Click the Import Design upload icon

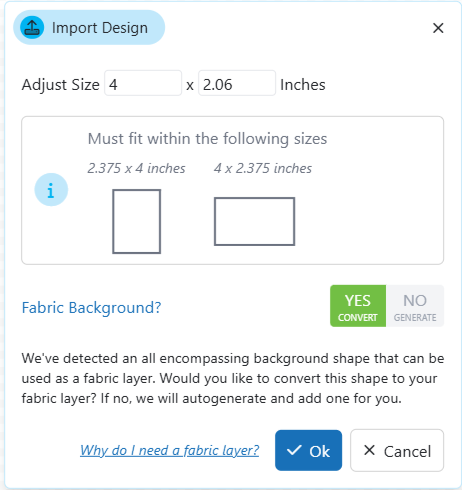(32, 27)
